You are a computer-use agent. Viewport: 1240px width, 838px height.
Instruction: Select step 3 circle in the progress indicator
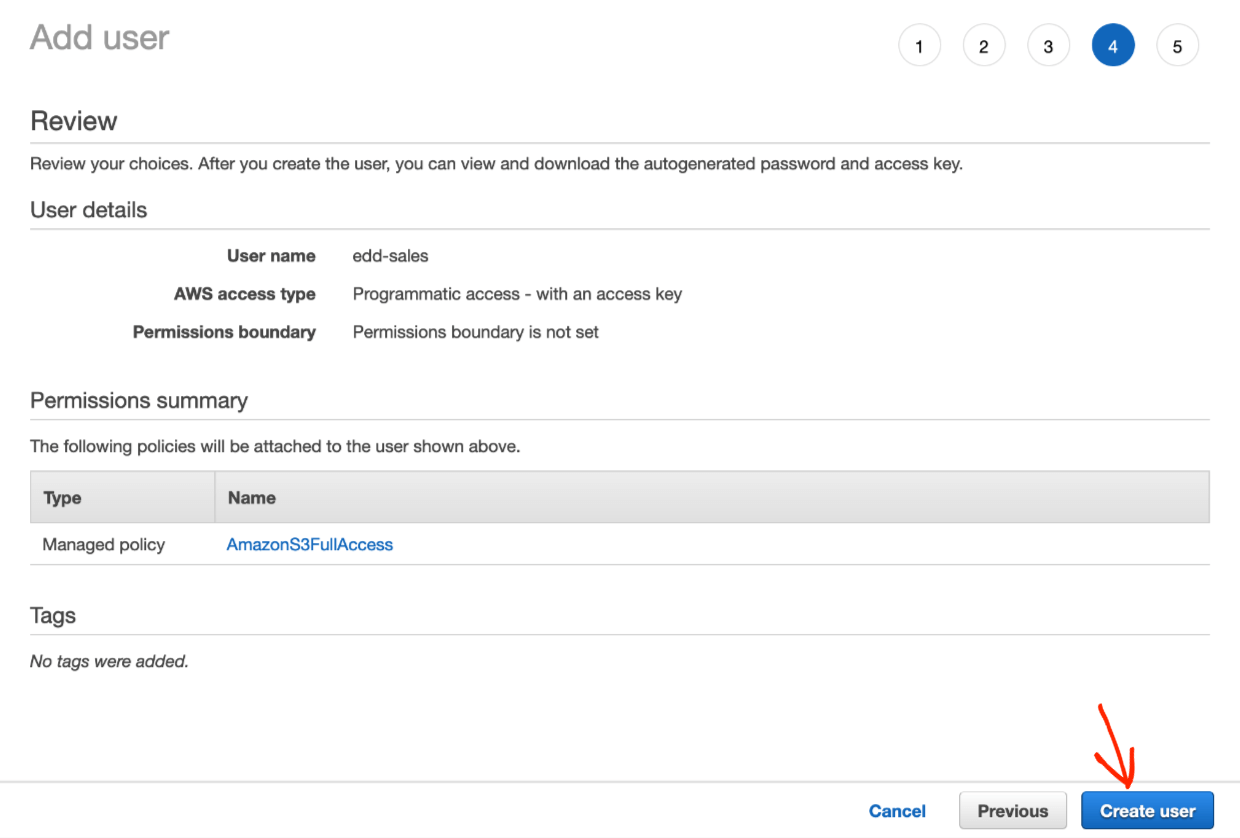point(1048,45)
